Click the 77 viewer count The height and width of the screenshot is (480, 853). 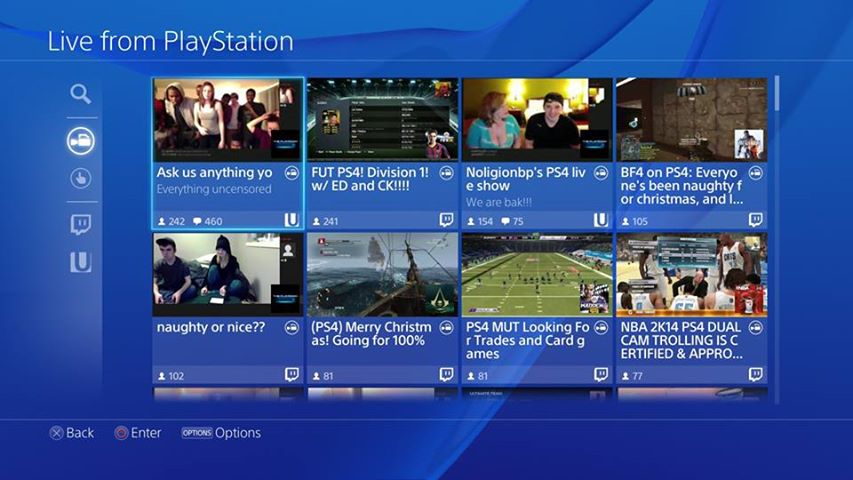638,376
